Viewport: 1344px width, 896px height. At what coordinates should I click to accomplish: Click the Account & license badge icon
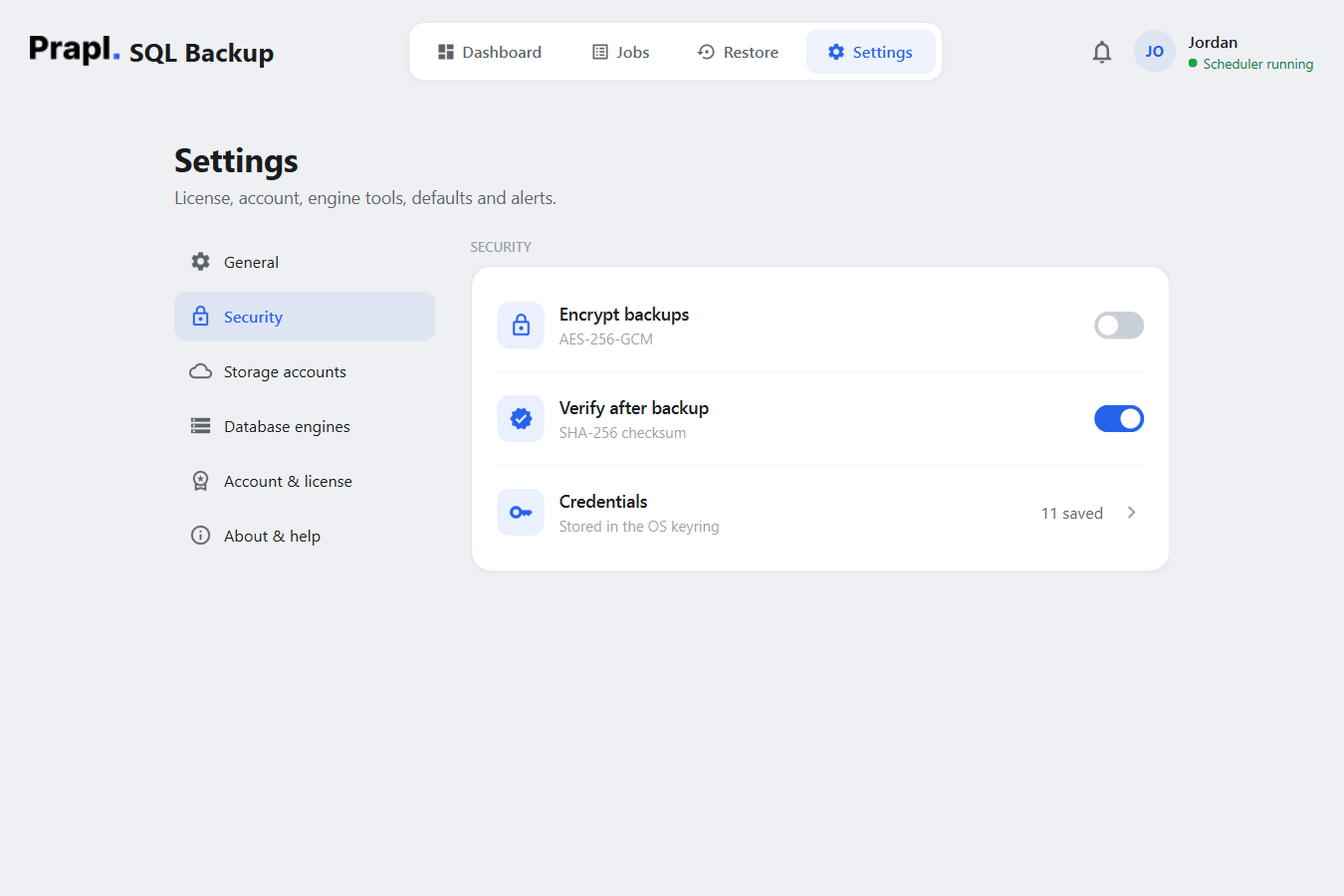(200, 481)
